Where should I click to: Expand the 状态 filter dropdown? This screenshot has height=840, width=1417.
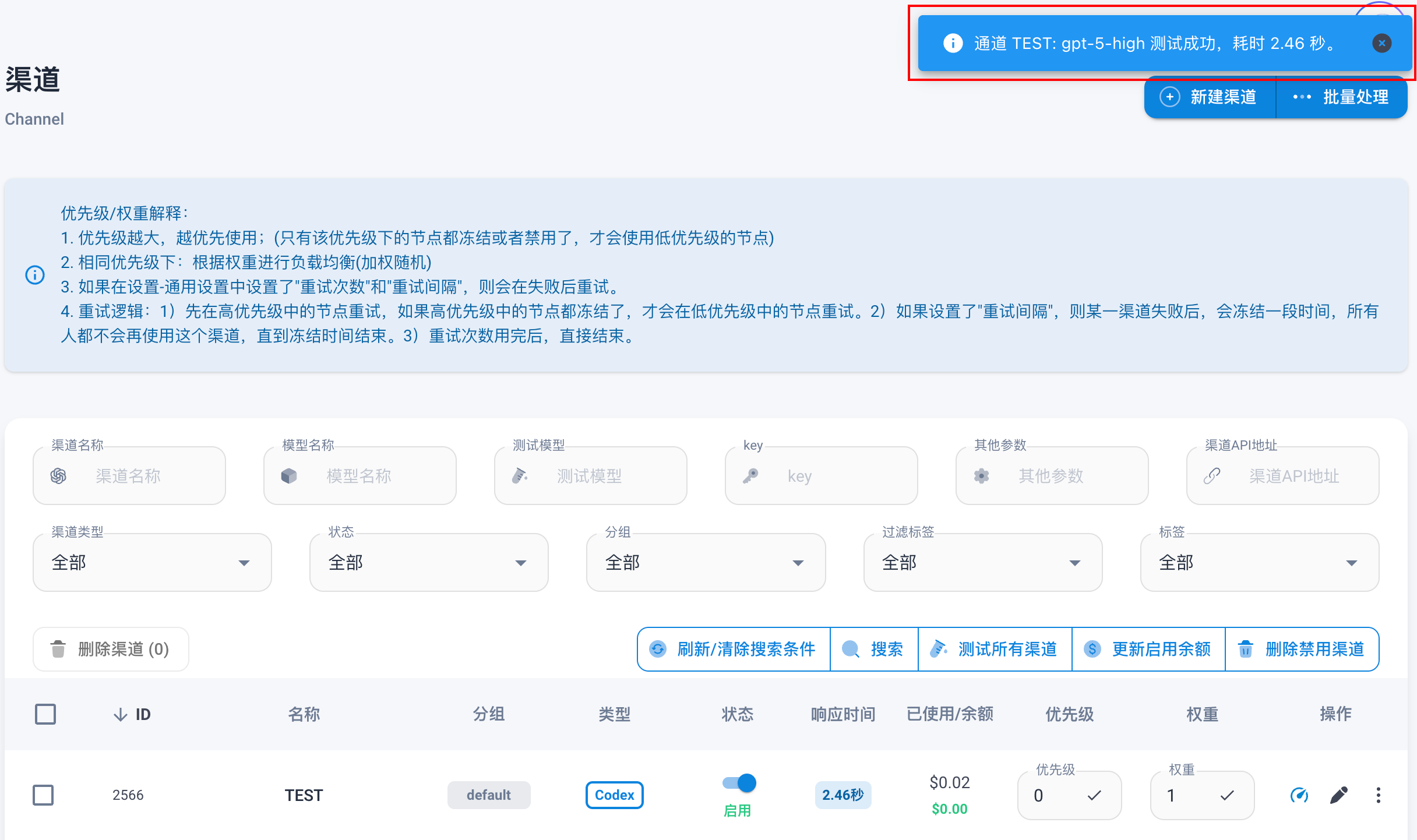tap(429, 563)
